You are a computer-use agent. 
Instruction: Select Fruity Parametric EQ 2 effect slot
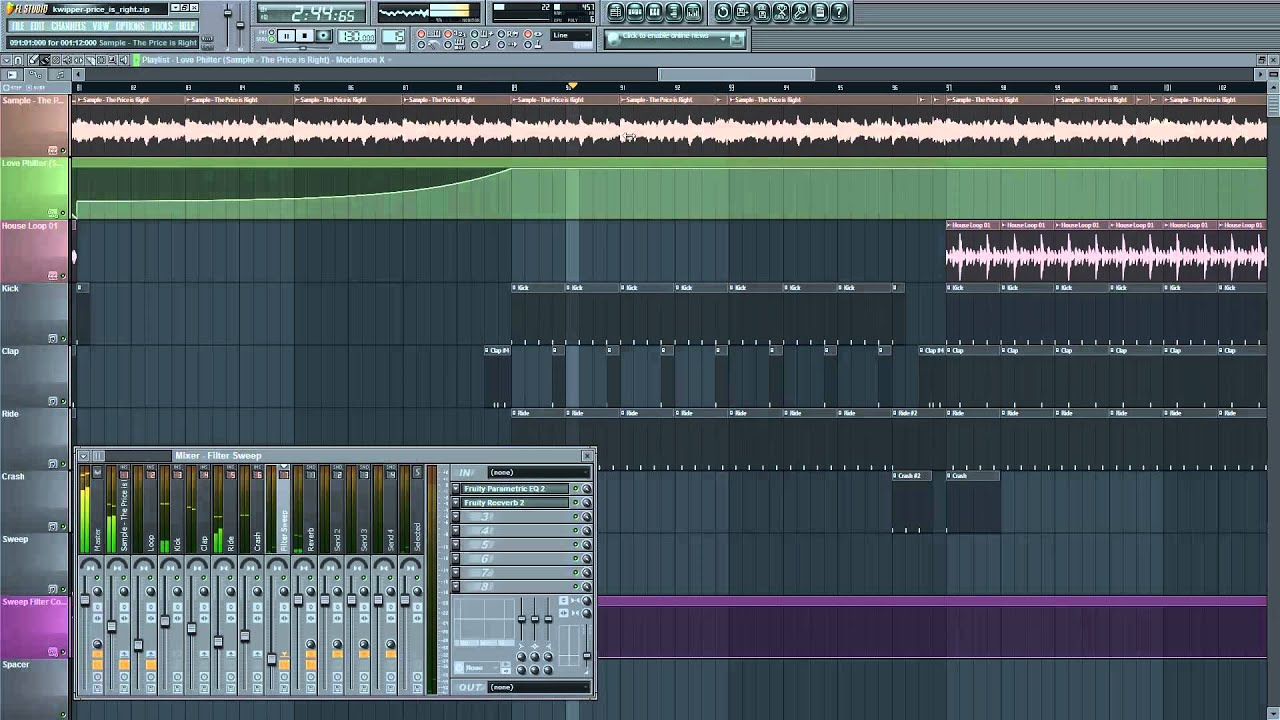pyautogui.click(x=516, y=488)
